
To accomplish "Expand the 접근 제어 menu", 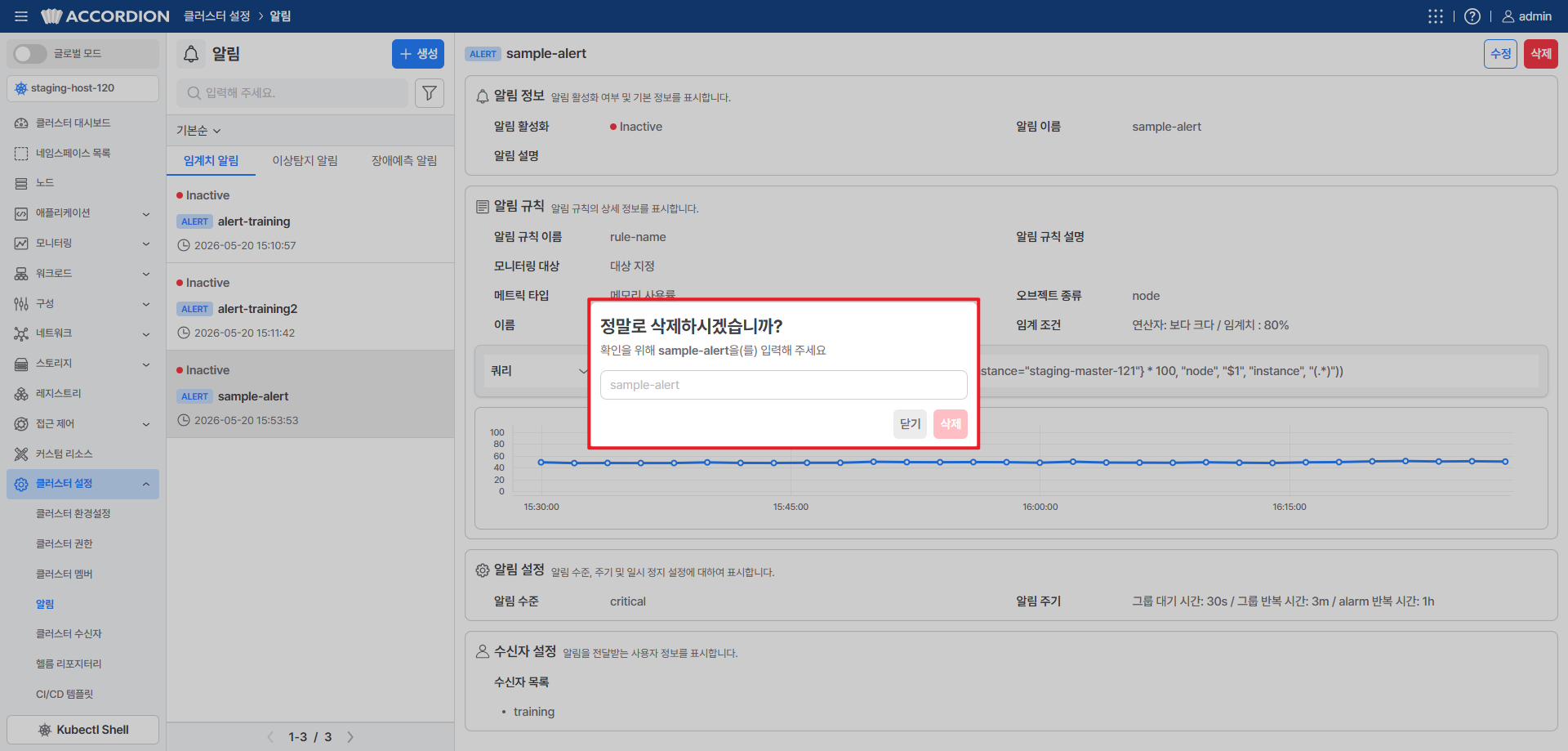I will pyautogui.click(x=82, y=423).
